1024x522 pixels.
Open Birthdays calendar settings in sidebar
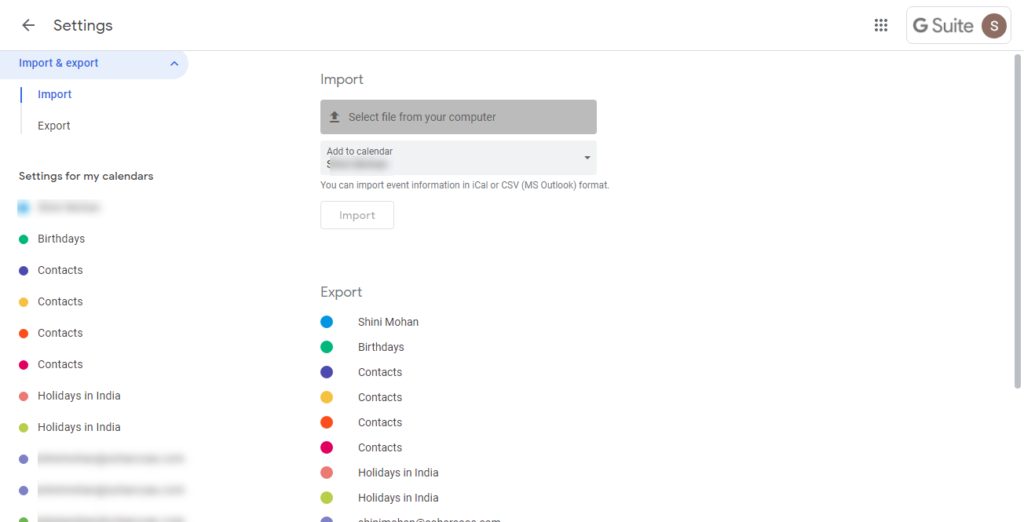[x=61, y=239]
